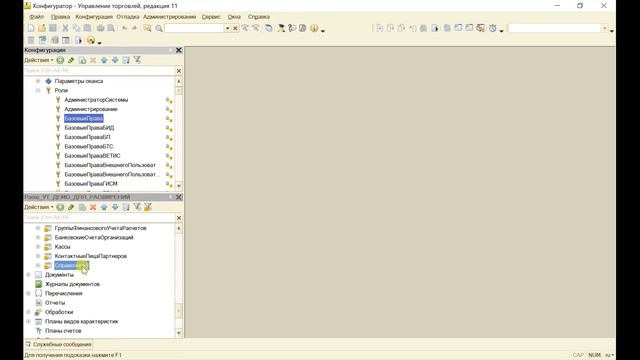
Task: Select Журналы документов tree item
Action: coord(72,284)
